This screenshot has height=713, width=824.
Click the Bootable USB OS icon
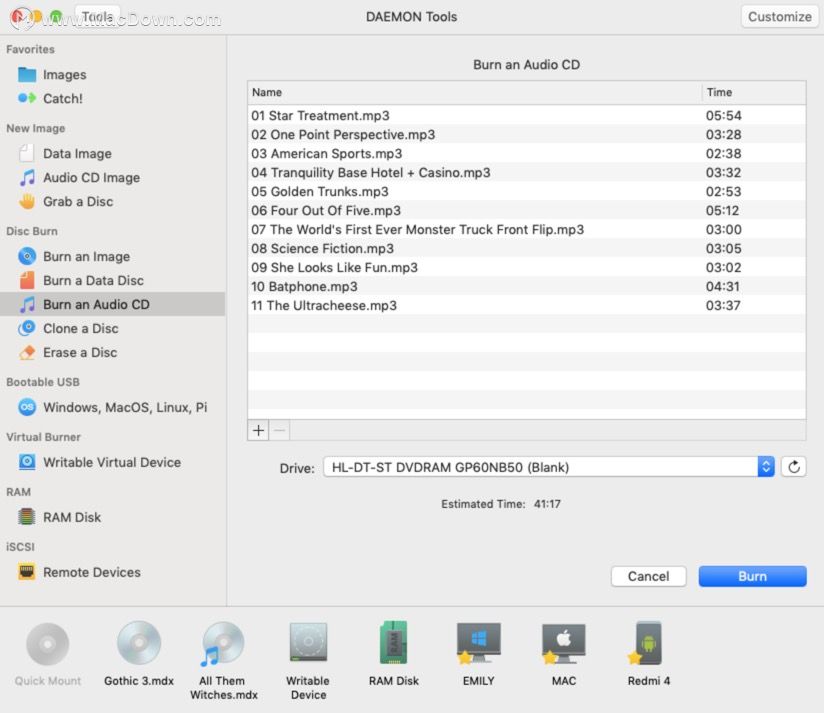(27, 407)
